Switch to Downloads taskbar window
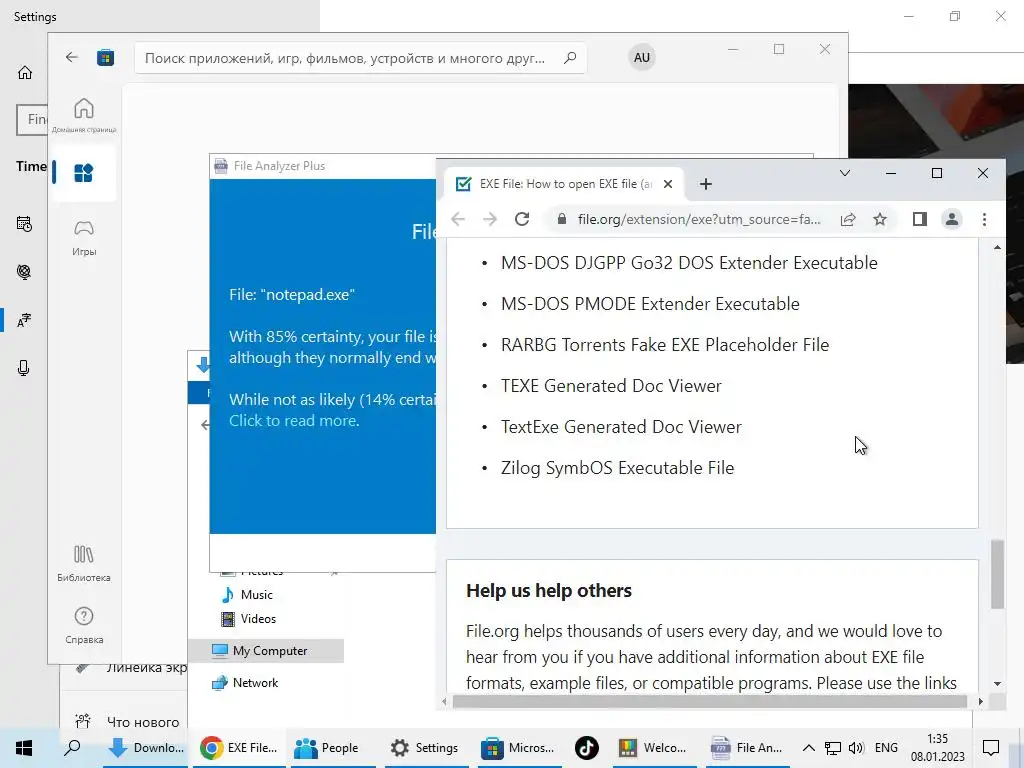 click(146, 748)
